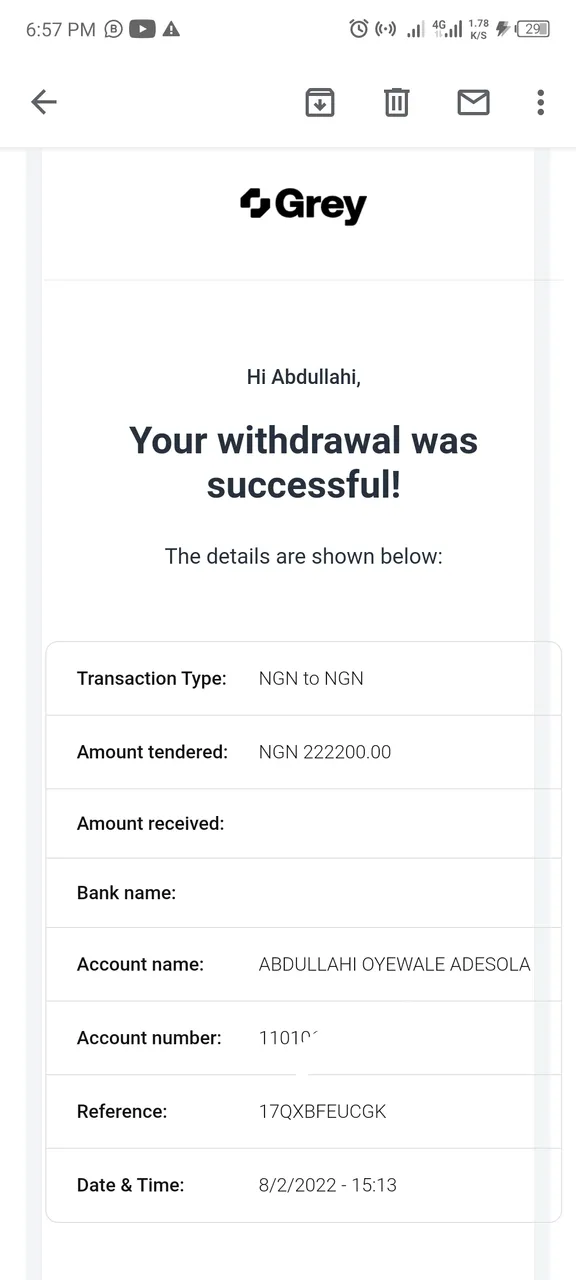Mark email as unread with the envelope icon
The width and height of the screenshot is (576, 1280).
pos(473,101)
